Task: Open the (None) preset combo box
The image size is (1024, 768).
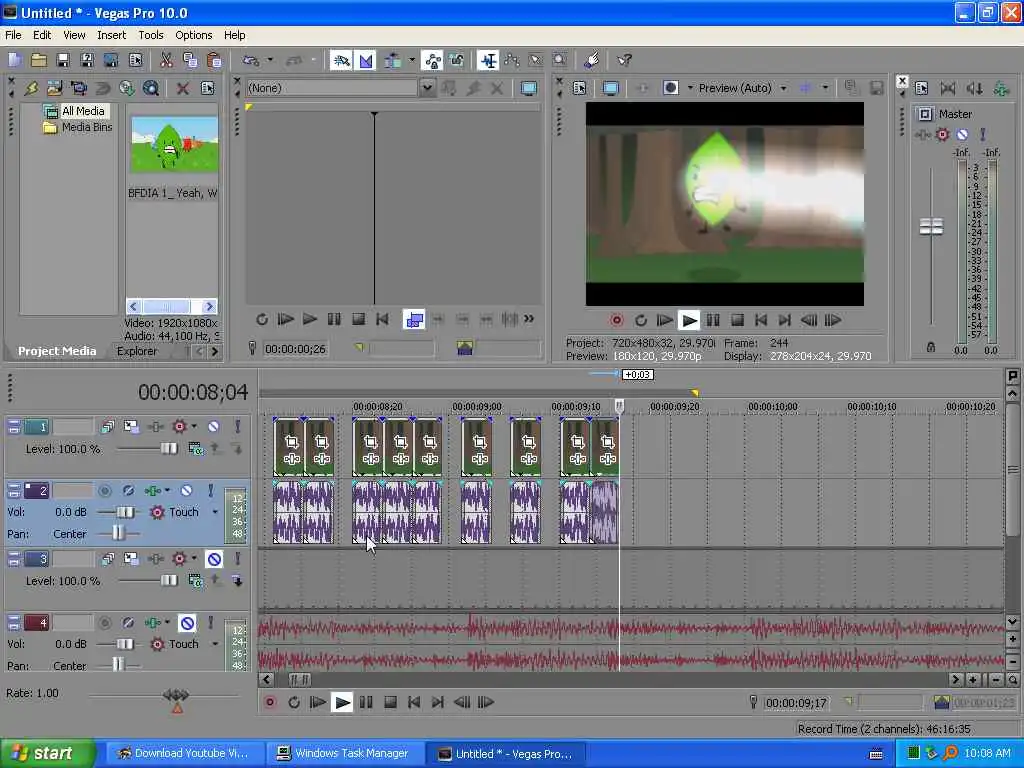Action: (x=426, y=88)
